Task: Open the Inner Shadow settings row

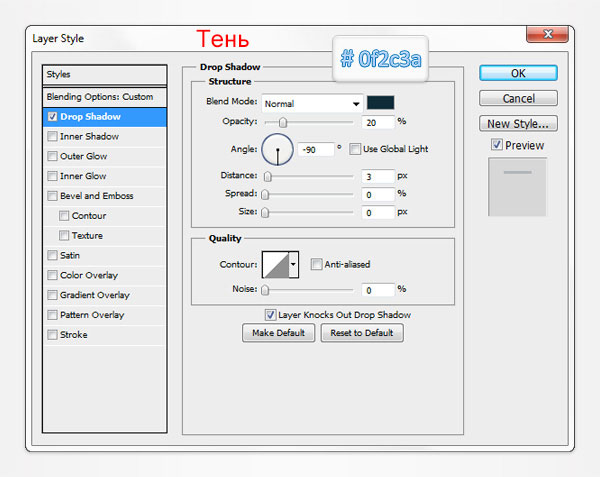Action: (x=104, y=137)
